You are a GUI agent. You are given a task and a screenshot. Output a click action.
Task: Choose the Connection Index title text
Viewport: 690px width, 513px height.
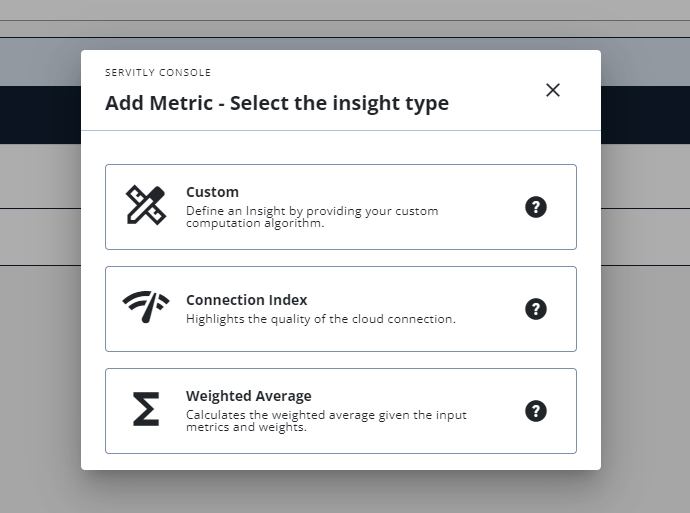click(x=246, y=300)
